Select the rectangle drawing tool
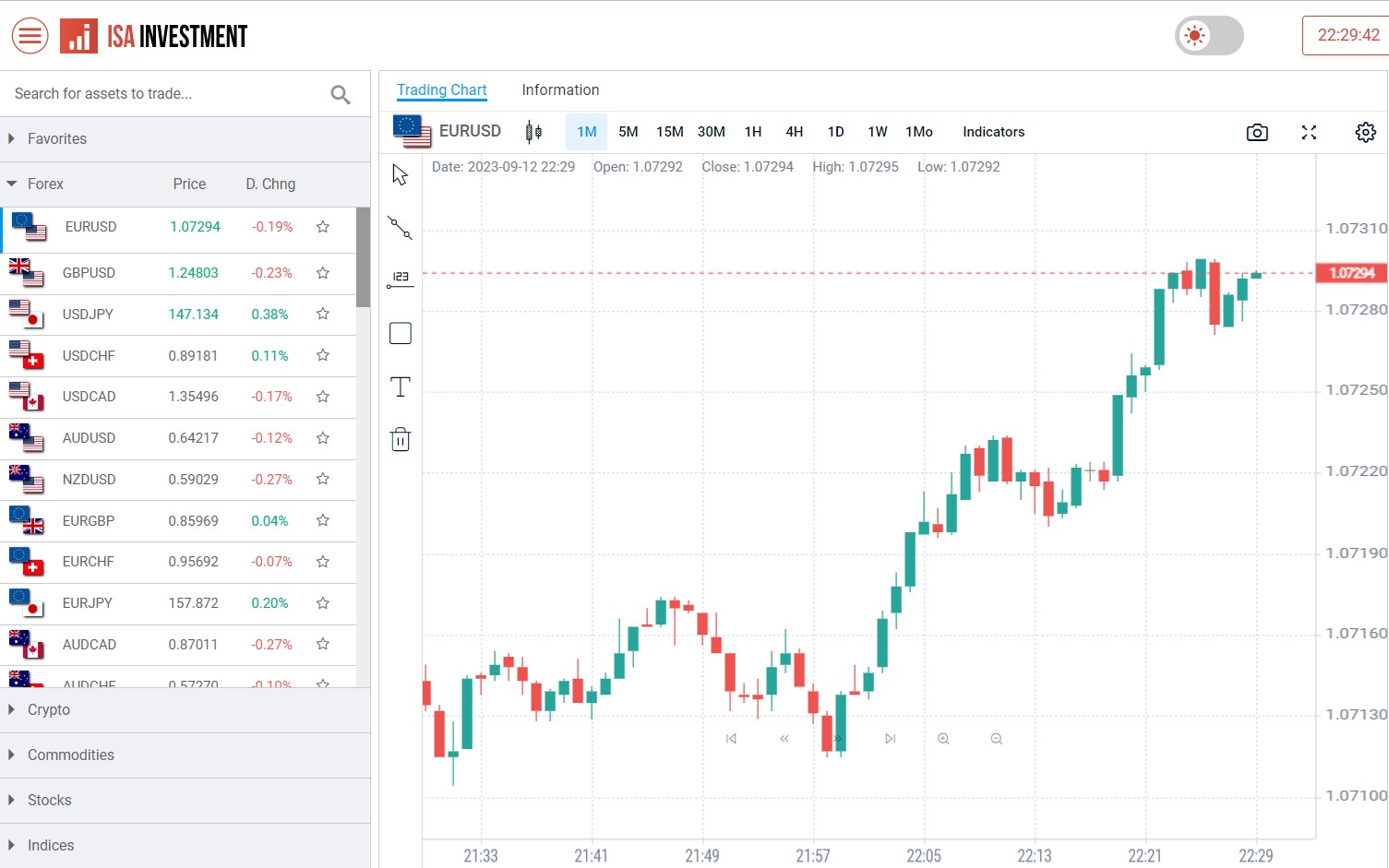 pos(401,333)
